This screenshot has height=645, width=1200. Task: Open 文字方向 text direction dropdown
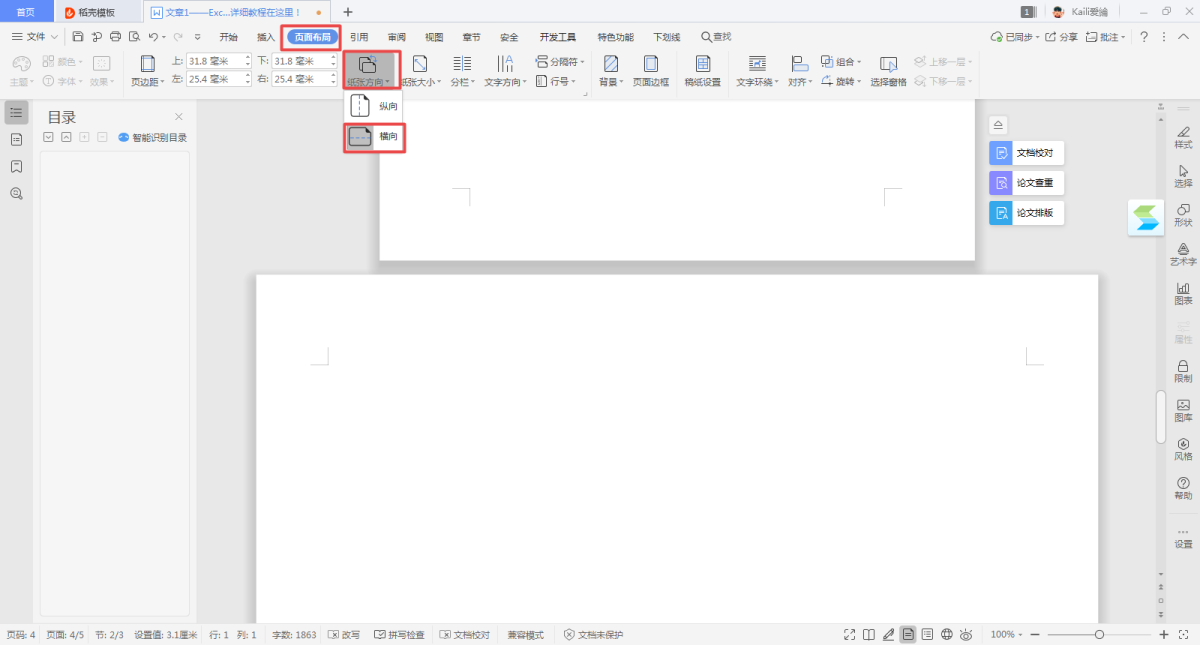506,71
